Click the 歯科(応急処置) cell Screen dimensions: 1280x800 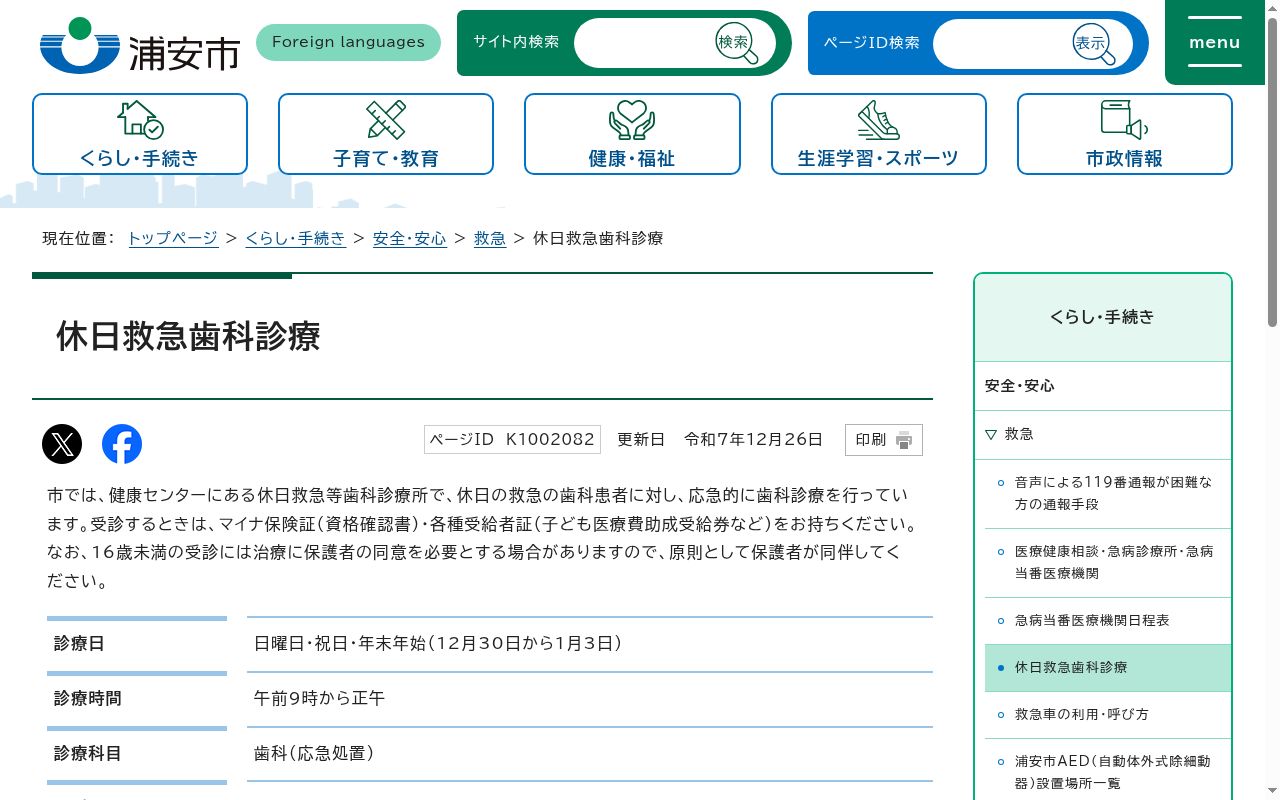pyautogui.click(x=590, y=754)
